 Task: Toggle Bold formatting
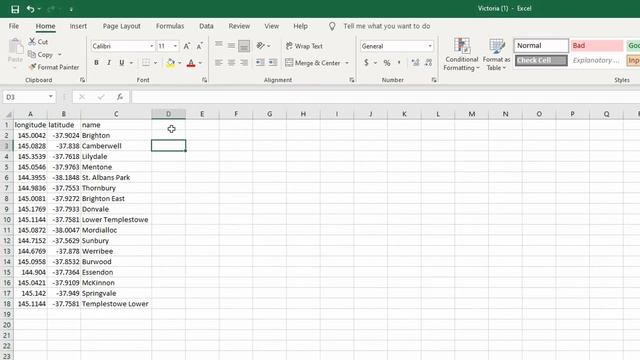pos(96,63)
